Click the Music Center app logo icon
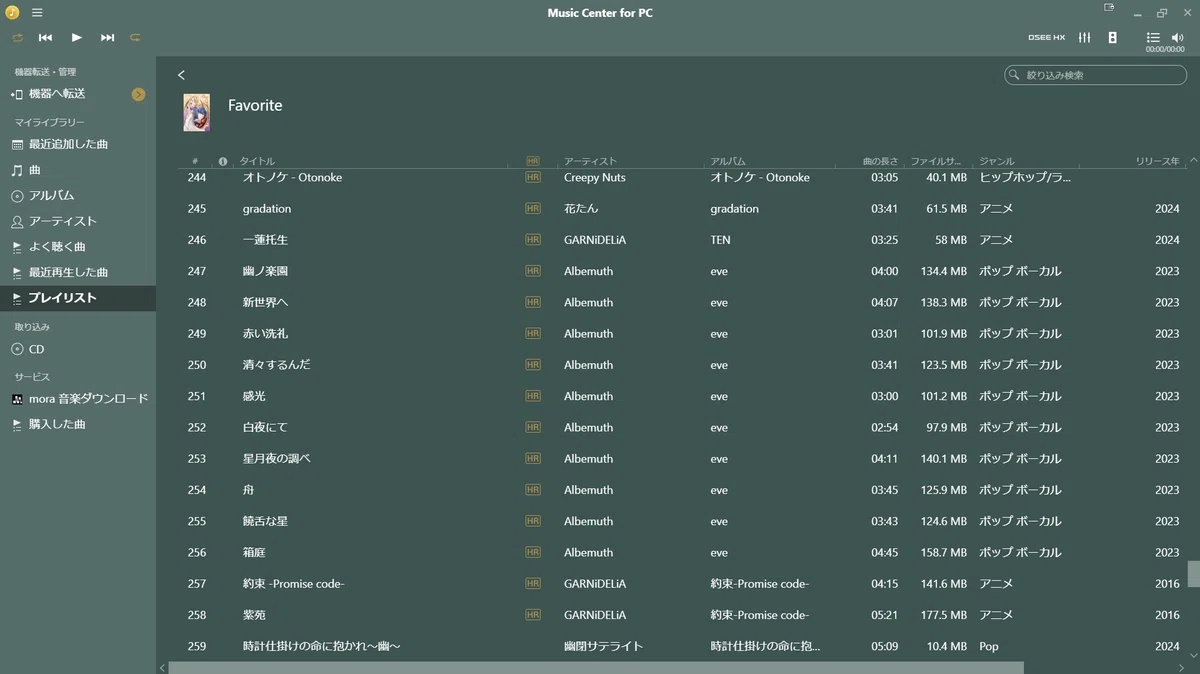The width and height of the screenshot is (1200, 674). click(x=12, y=13)
